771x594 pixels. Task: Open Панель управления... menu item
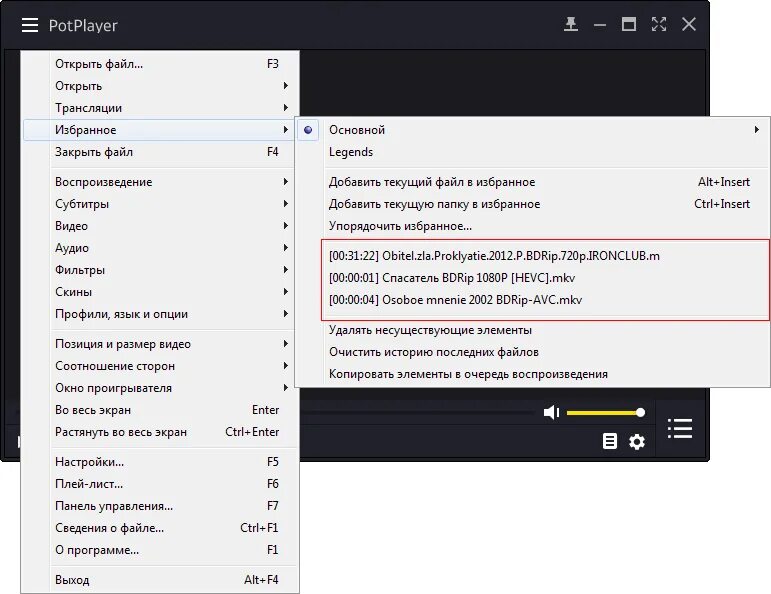pyautogui.click(x=161, y=506)
